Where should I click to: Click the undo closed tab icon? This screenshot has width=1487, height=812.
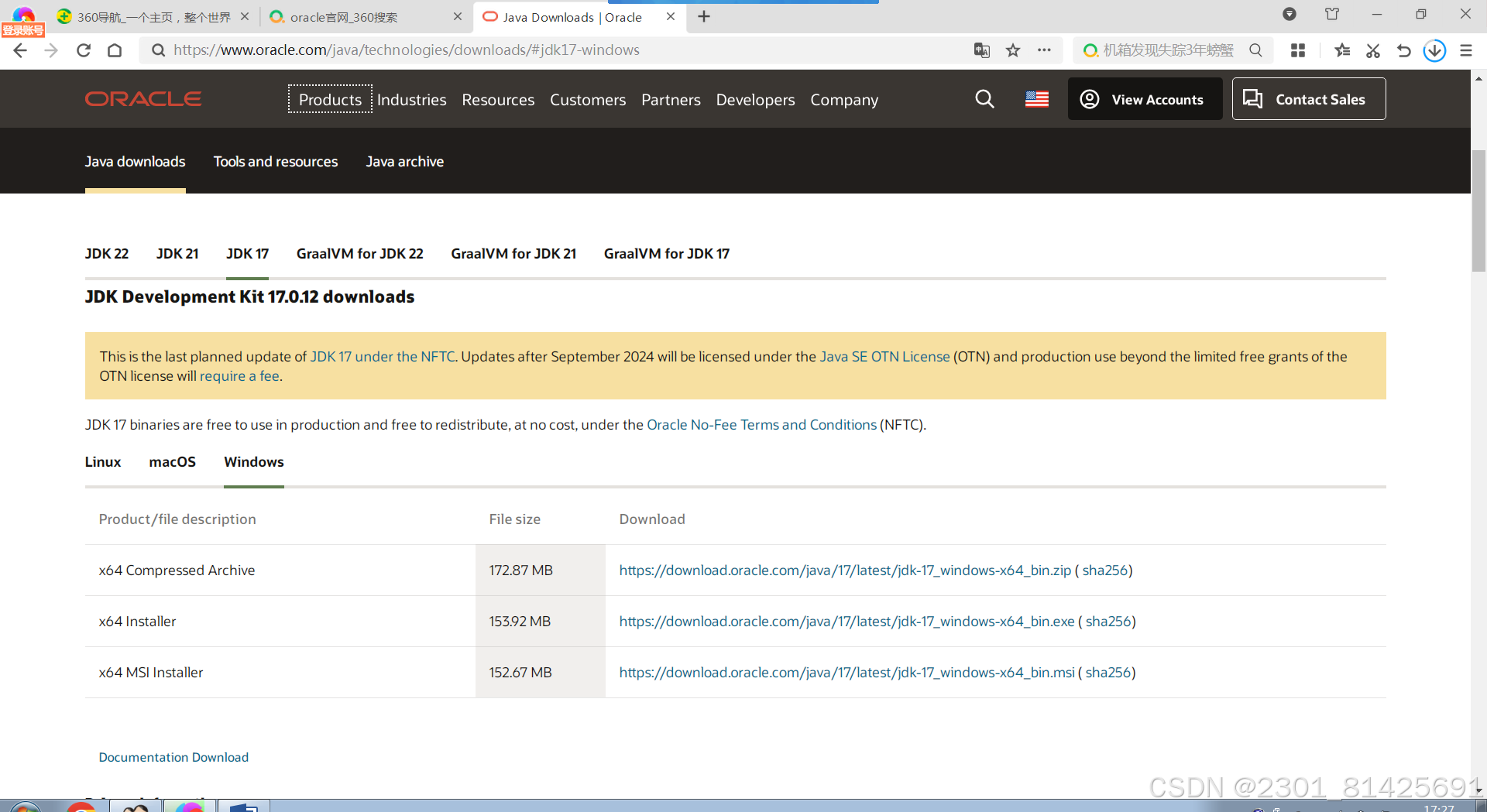1403,50
